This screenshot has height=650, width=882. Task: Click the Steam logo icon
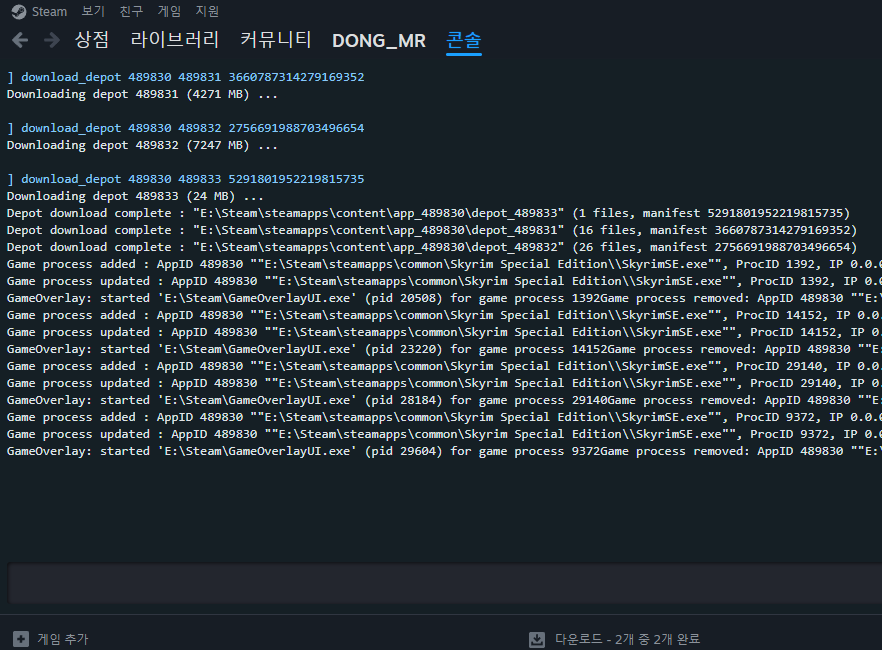[19, 12]
